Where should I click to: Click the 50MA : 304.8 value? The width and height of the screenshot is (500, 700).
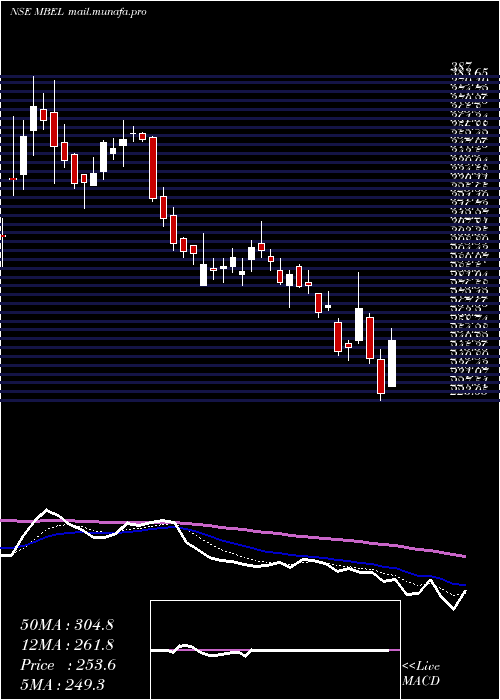[x=66, y=625]
